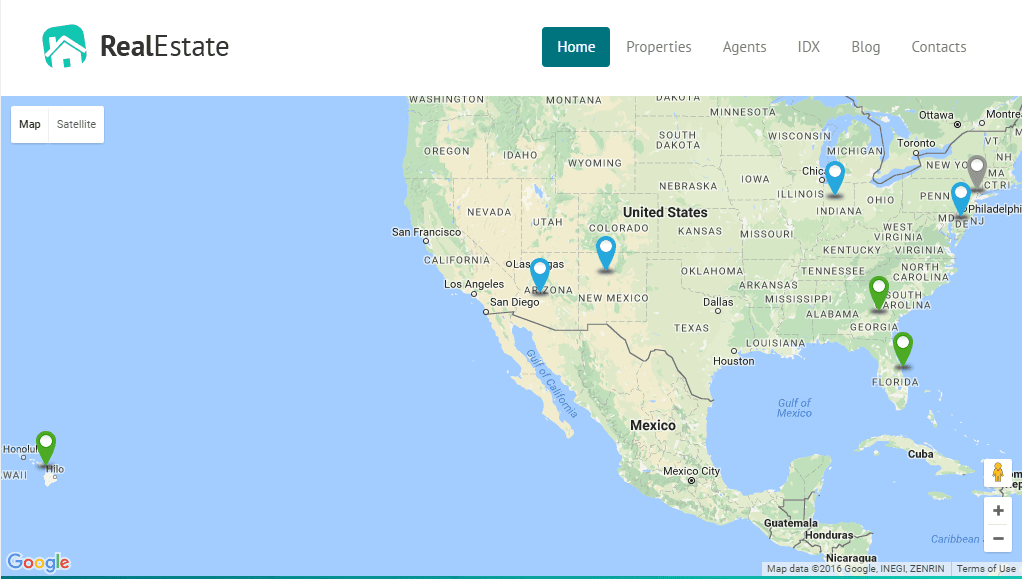The width and height of the screenshot is (1022, 579).
Task: Zoom in with the plus button
Action: [998, 511]
